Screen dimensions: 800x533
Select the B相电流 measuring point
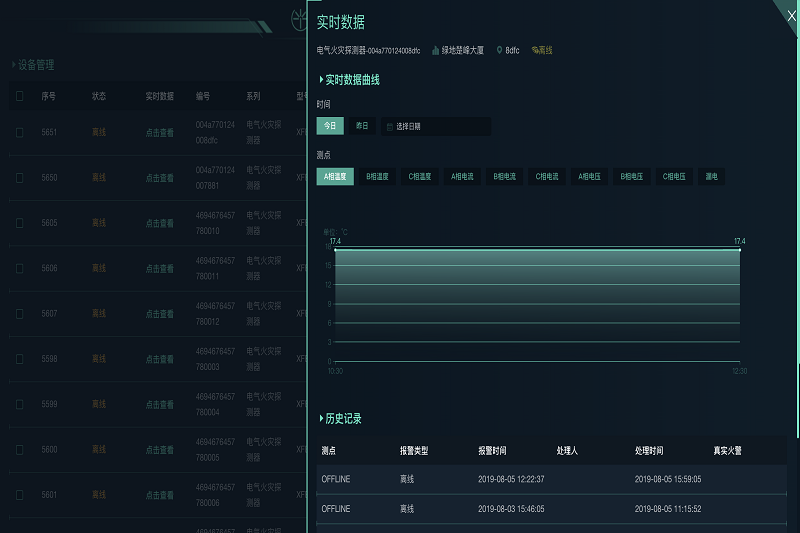504,176
